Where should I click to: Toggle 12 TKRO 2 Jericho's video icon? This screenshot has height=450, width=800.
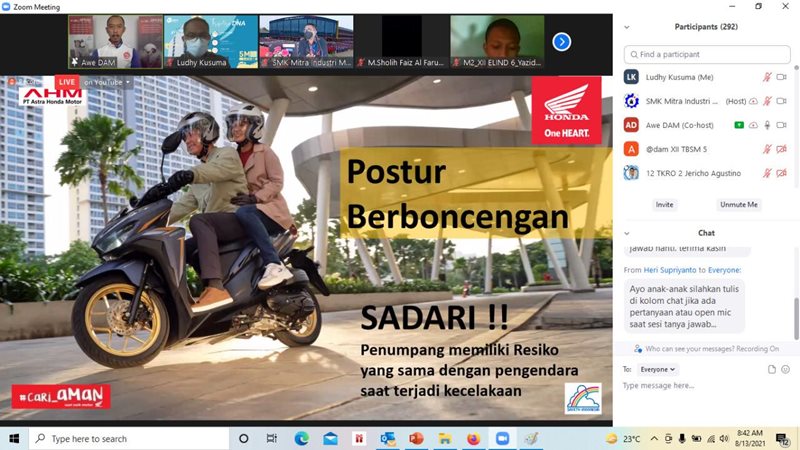click(782, 173)
